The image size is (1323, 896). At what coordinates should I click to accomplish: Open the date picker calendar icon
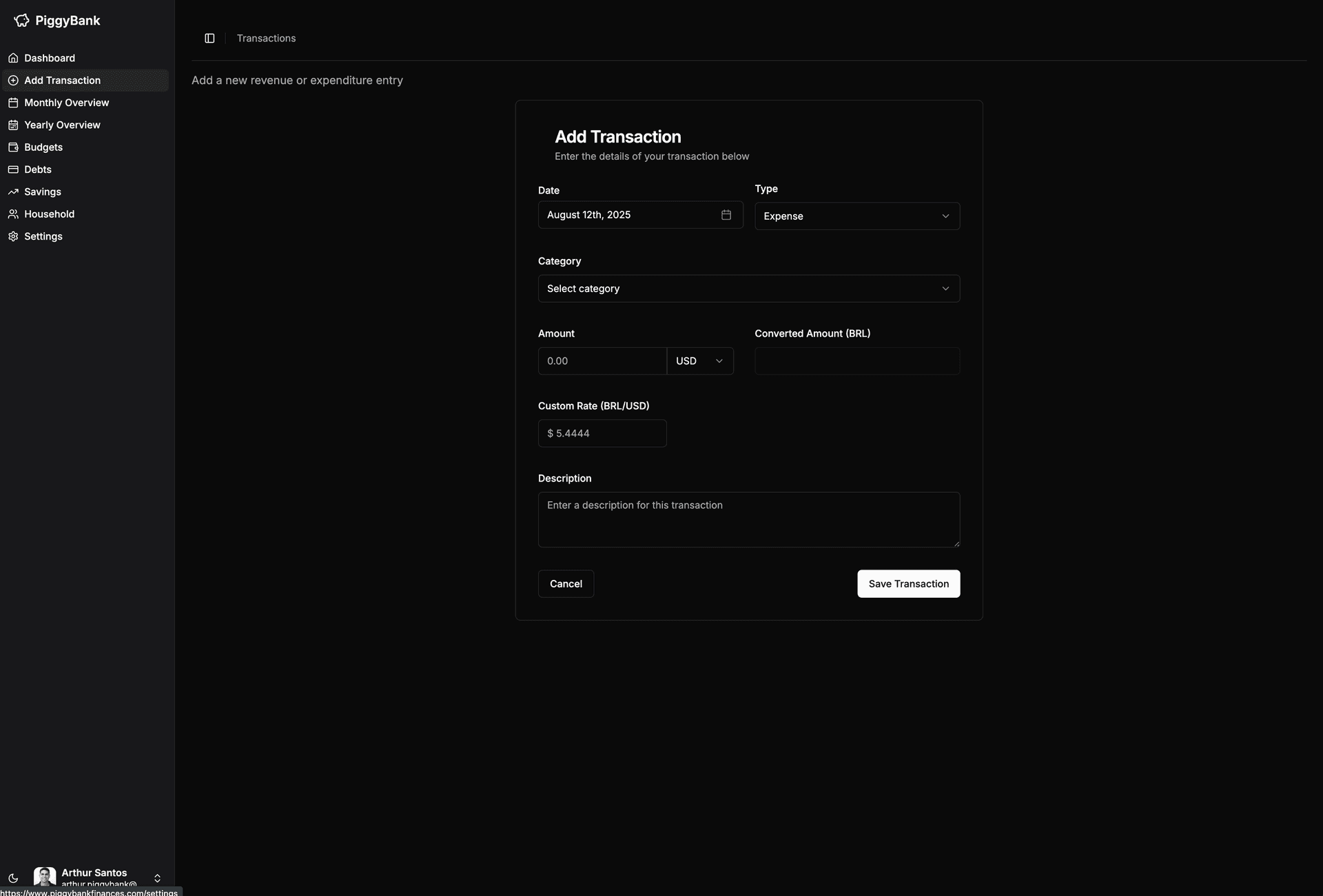tap(726, 214)
